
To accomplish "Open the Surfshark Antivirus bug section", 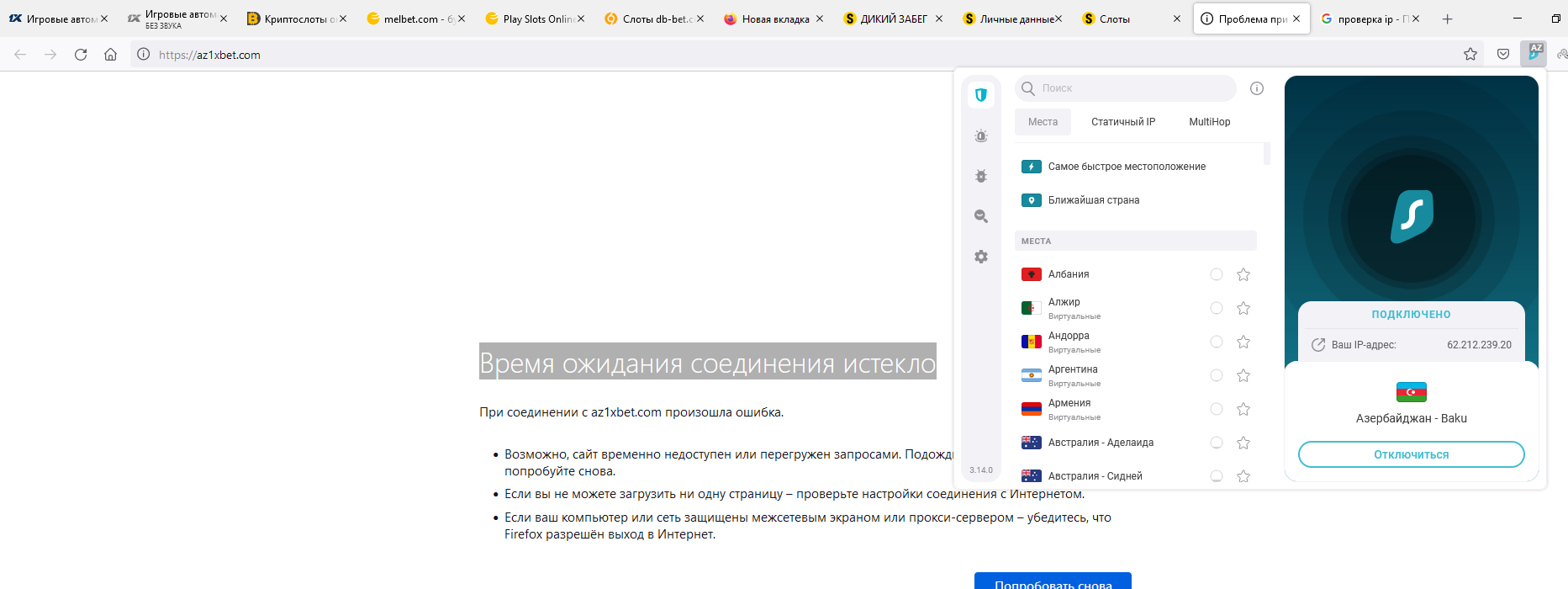I will (980, 176).
